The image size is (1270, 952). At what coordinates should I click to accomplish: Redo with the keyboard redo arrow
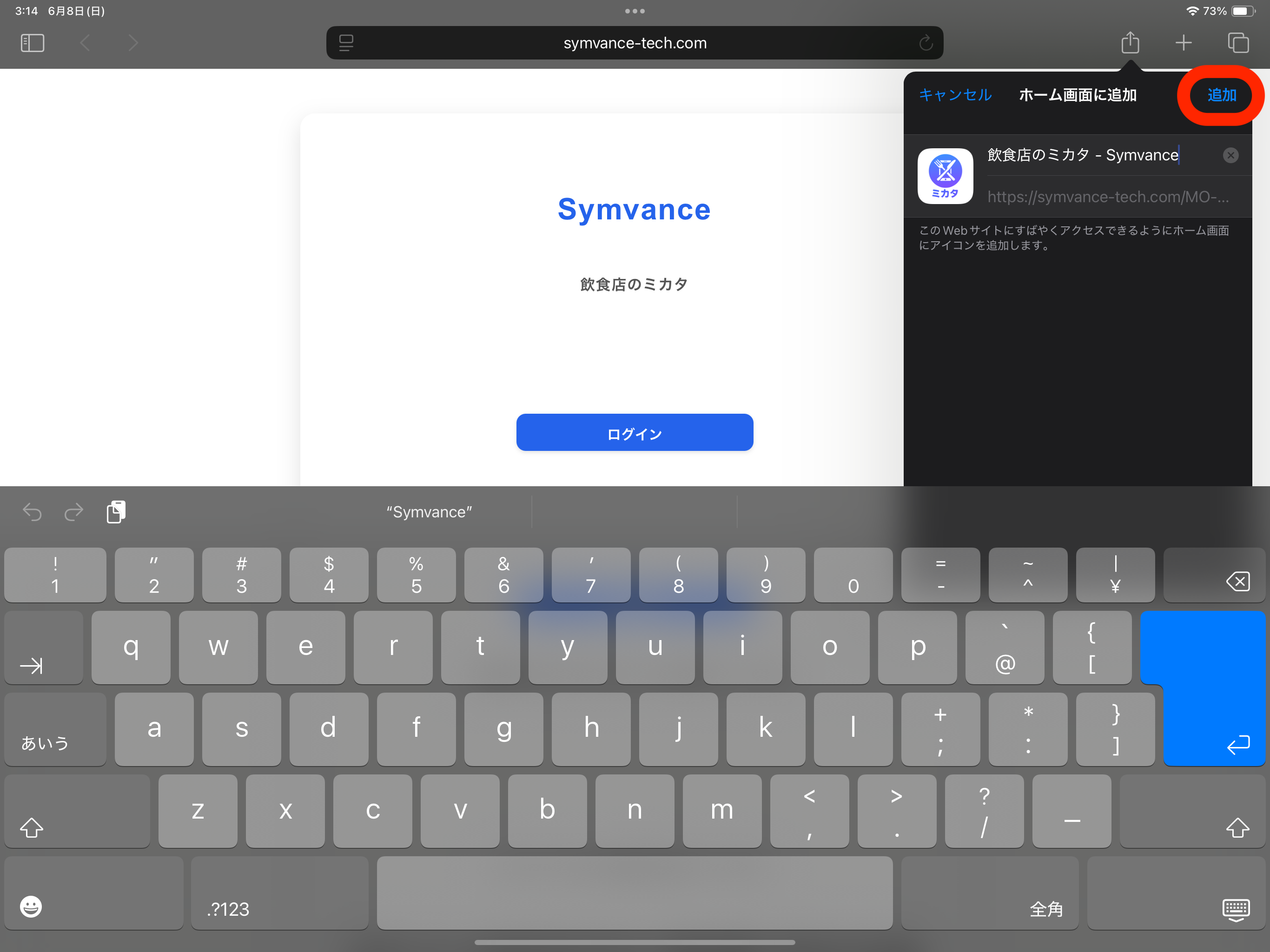tap(73, 512)
